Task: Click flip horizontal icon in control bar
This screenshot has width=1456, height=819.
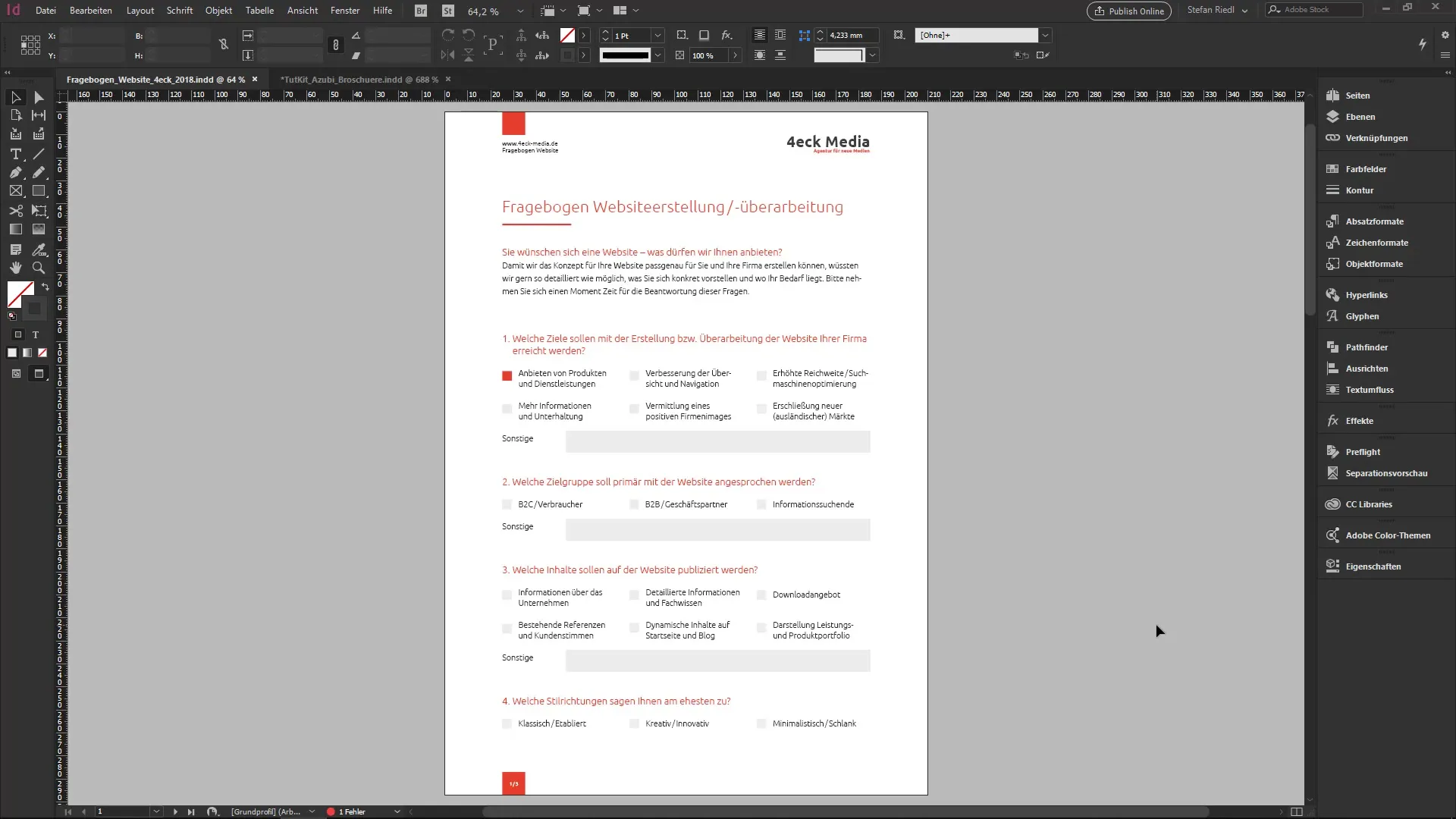Action: point(448,55)
